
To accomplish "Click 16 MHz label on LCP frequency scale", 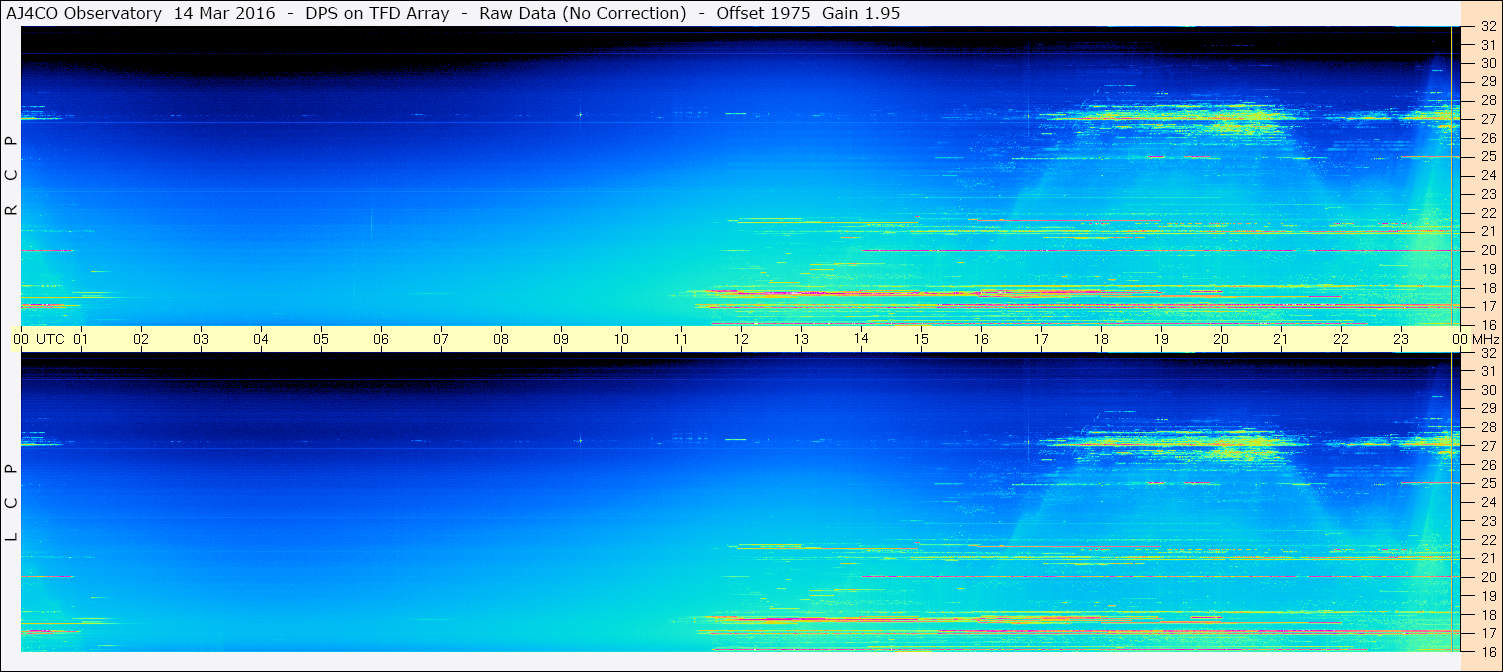I will [1488, 652].
